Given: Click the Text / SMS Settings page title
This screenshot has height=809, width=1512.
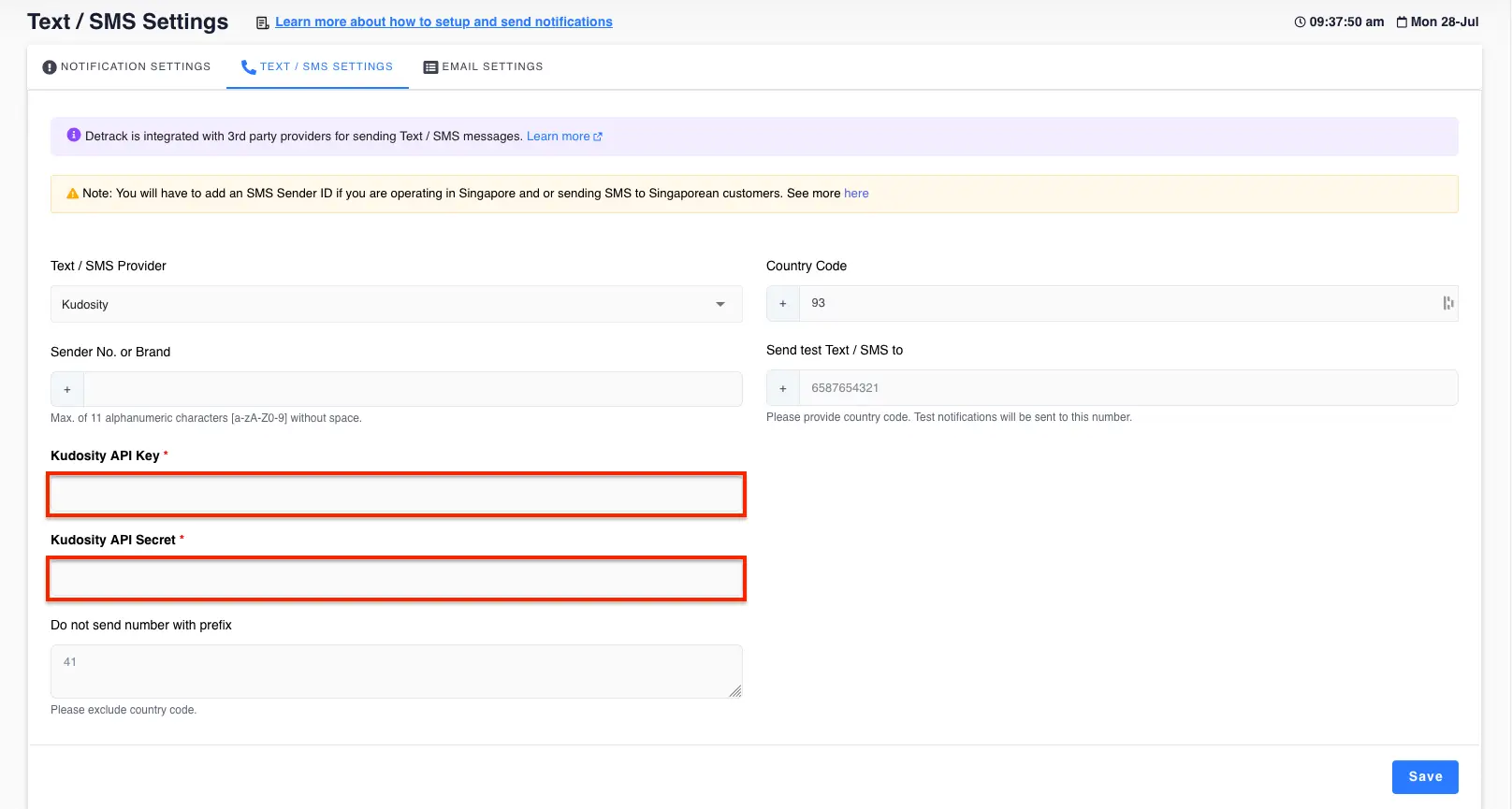Looking at the screenshot, I should [x=127, y=22].
